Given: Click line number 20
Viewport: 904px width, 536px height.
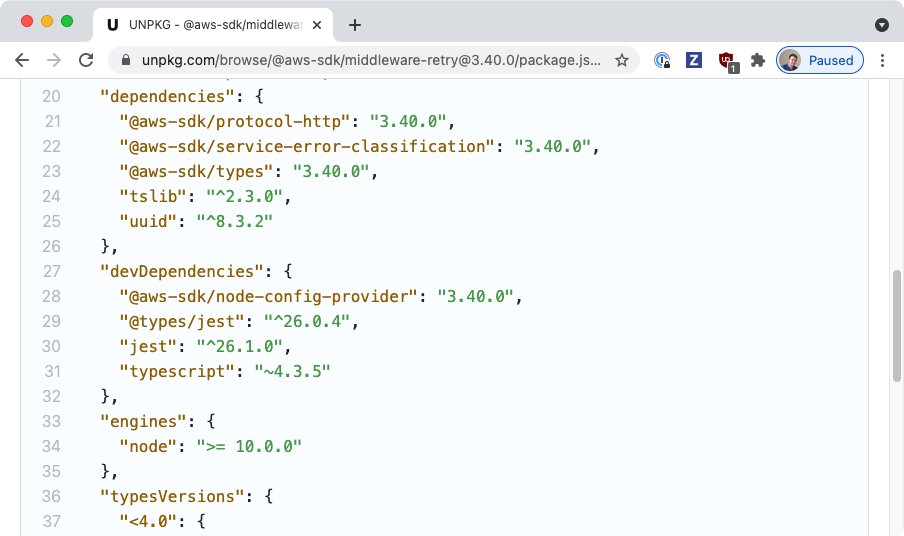Looking at the screenshot, I should coord(51,96).
